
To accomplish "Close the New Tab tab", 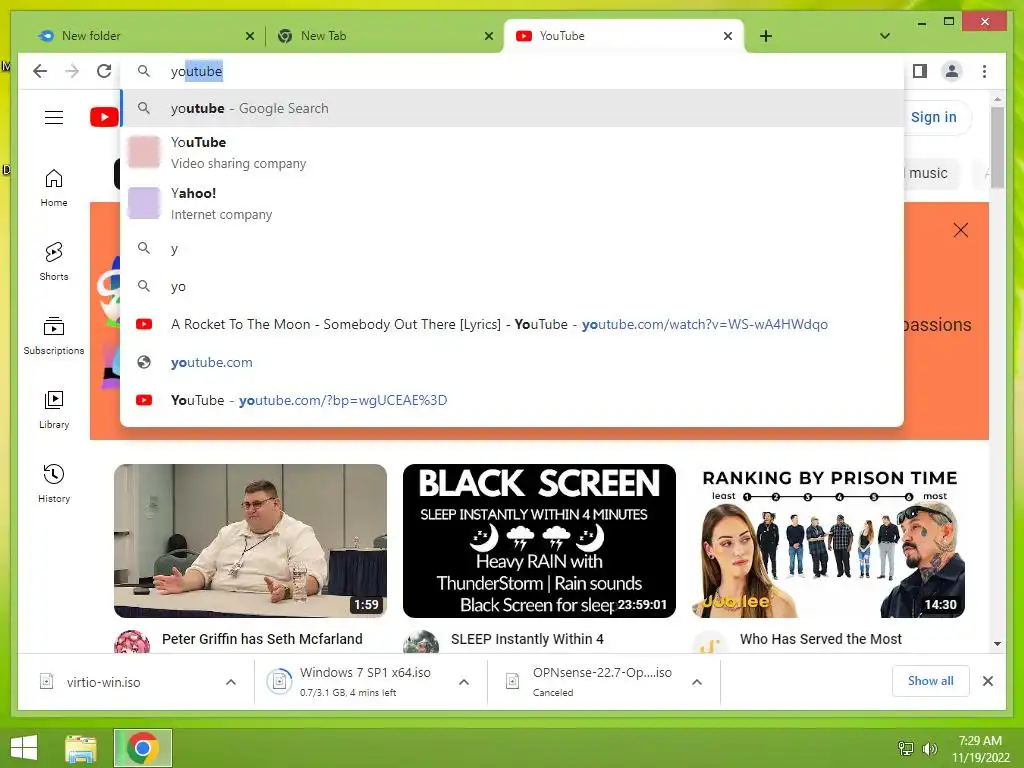I will click(488, 36).
